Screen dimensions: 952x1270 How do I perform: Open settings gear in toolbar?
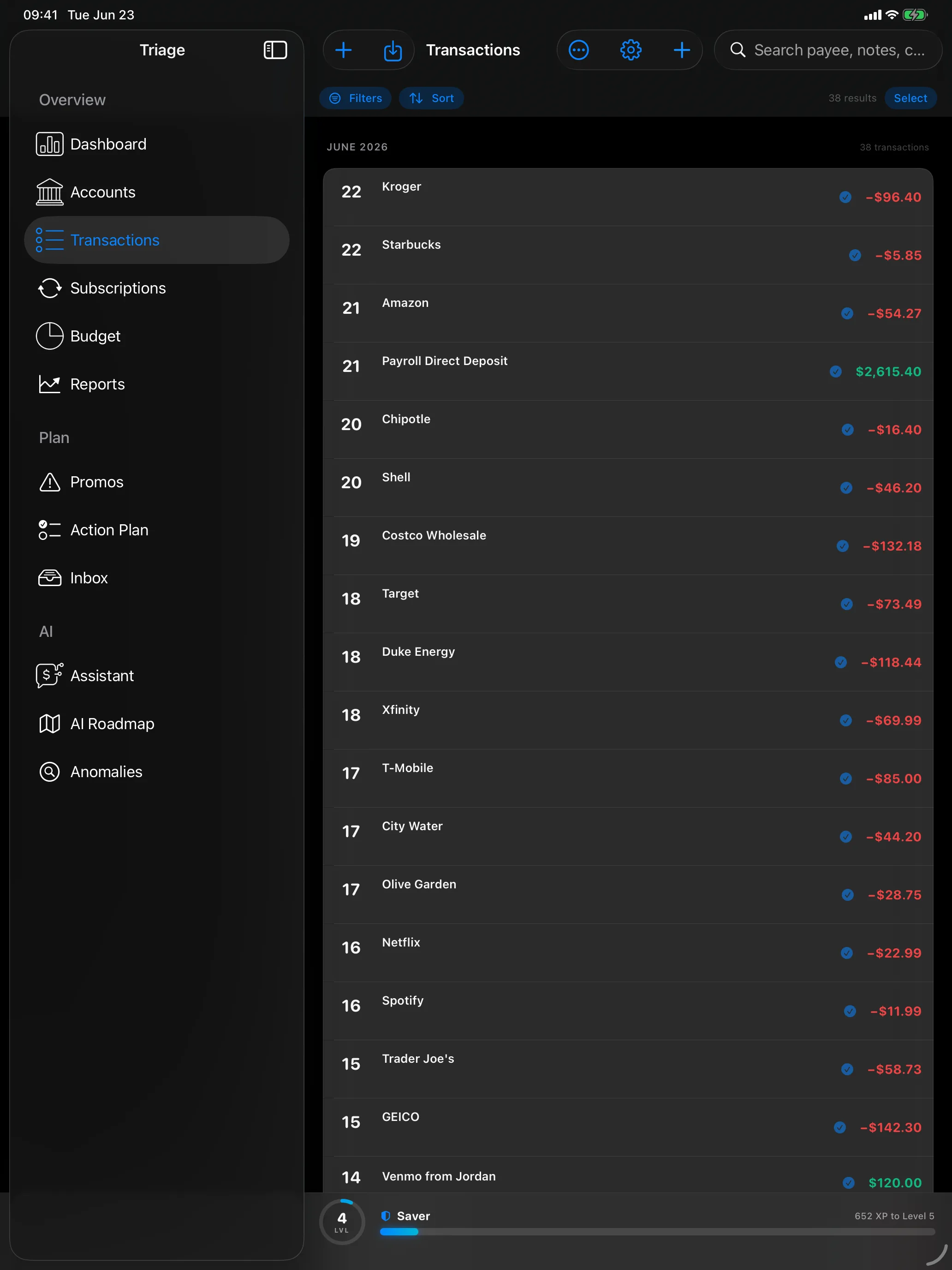pyautogui.click(x=630, y=50)
